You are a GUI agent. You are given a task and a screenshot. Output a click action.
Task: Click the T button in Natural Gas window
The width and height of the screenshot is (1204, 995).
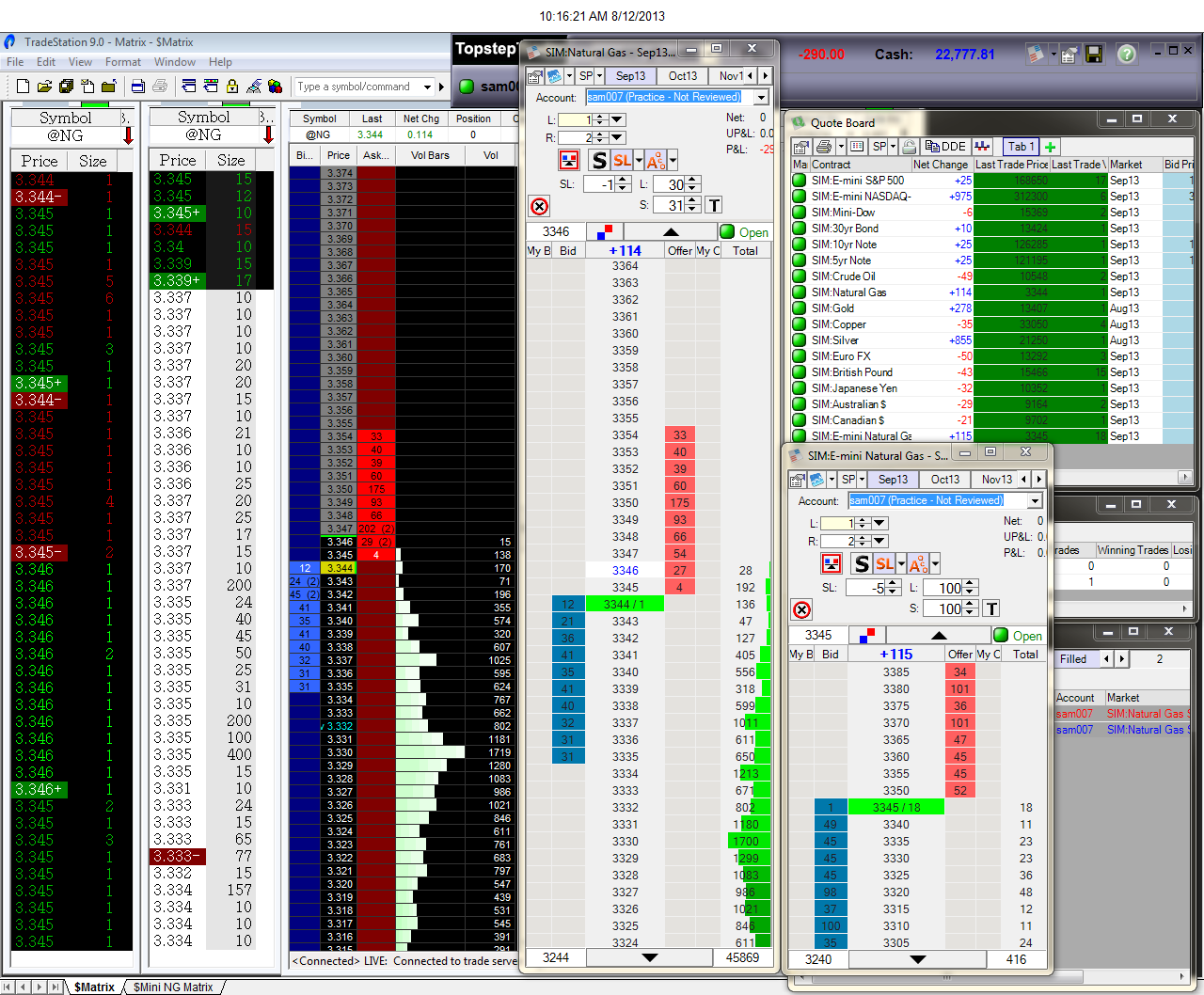click(714, 205)
